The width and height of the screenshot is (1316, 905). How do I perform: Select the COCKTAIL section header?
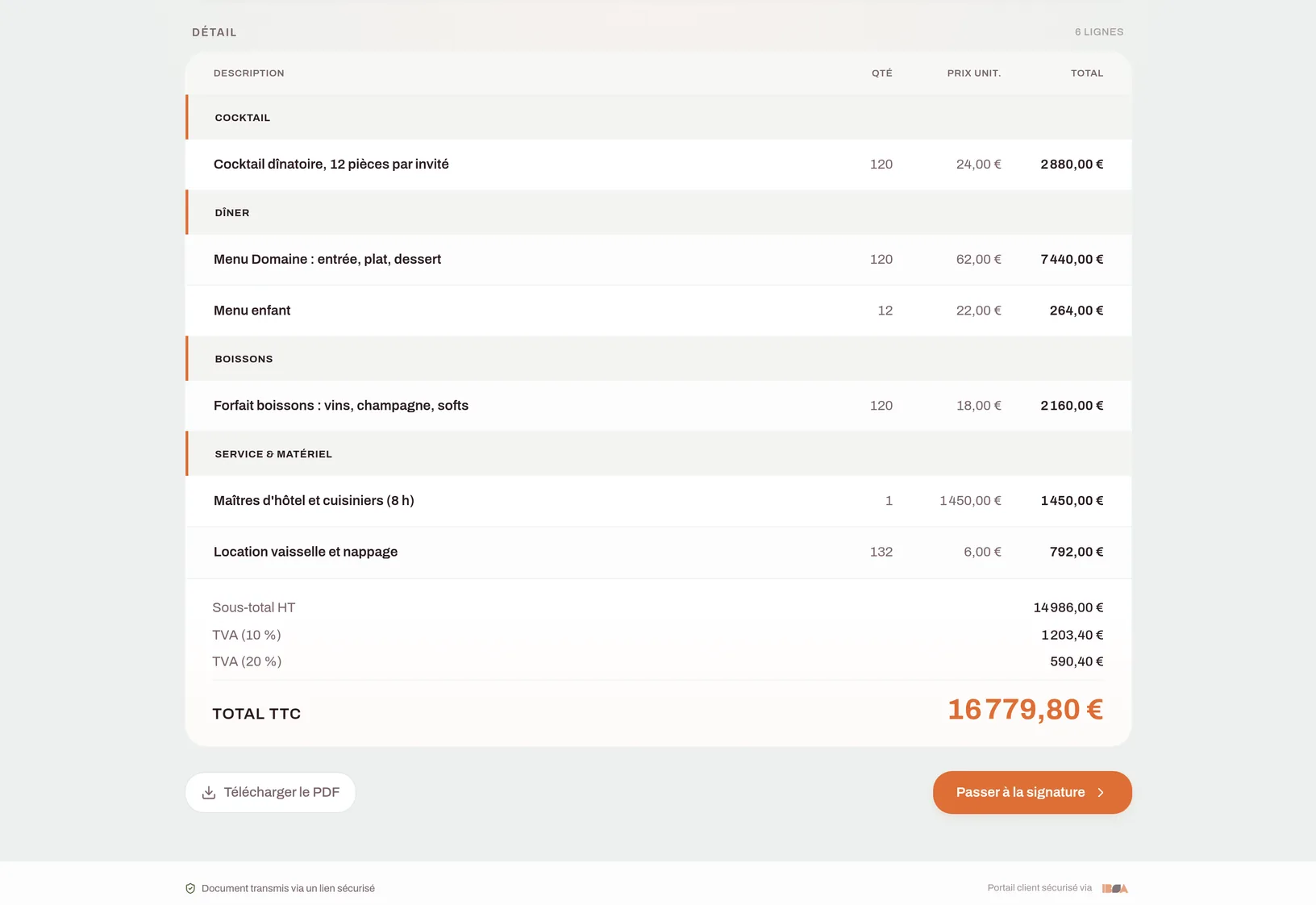click(659, 118)
